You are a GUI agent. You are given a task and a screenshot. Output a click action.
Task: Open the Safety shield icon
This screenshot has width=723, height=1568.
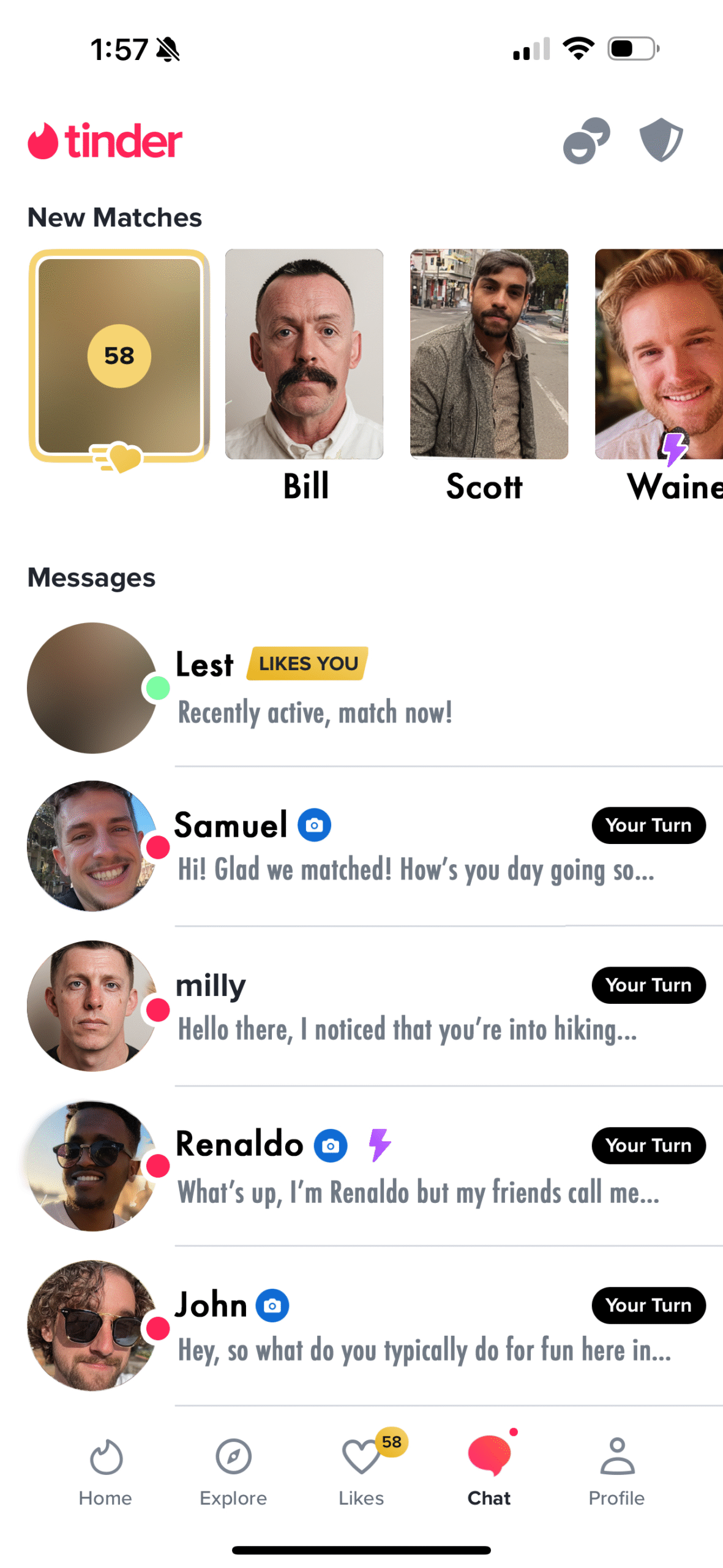coord(661,140)
